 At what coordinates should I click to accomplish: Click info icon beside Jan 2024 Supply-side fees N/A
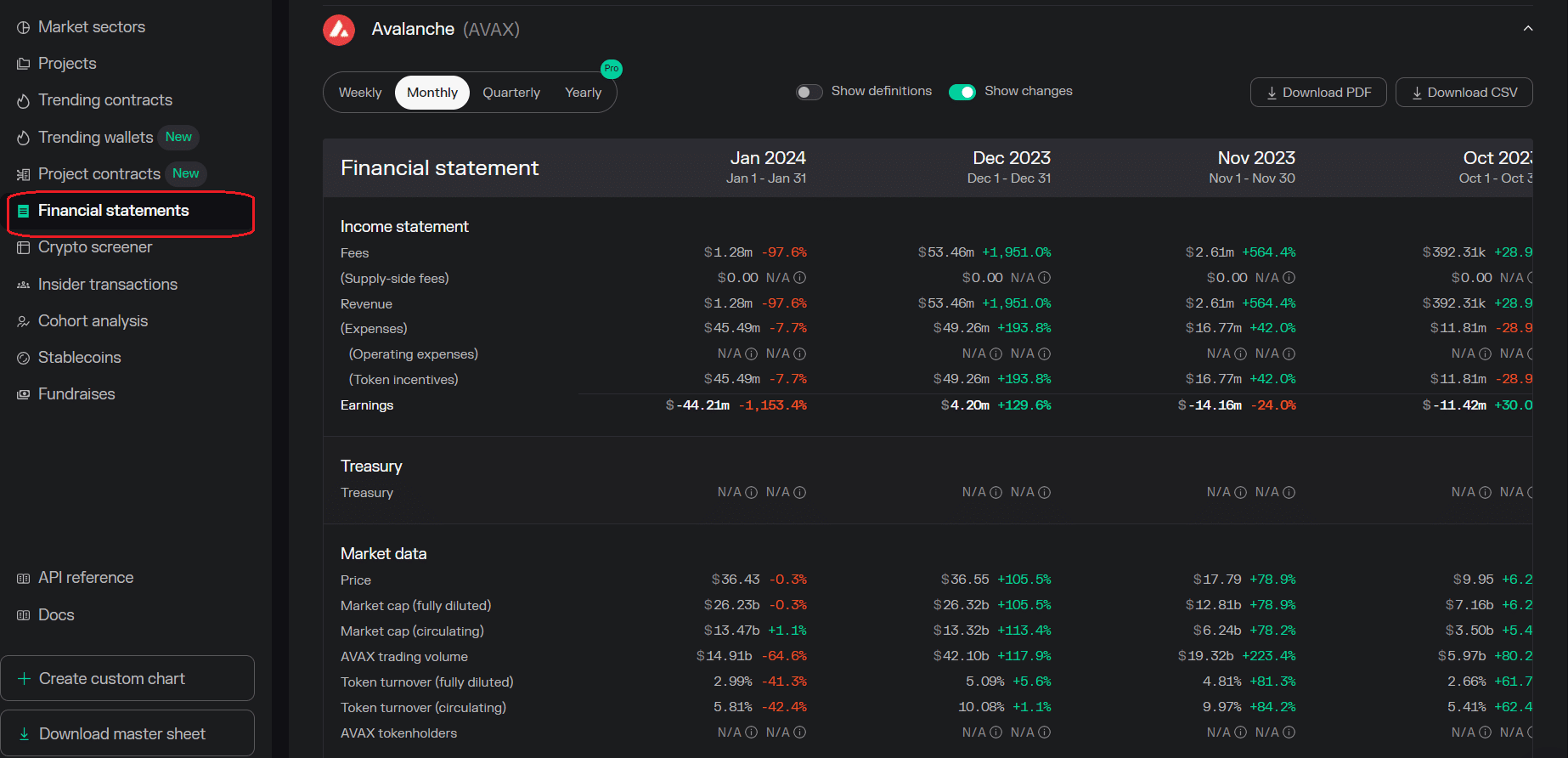[799, 278]
